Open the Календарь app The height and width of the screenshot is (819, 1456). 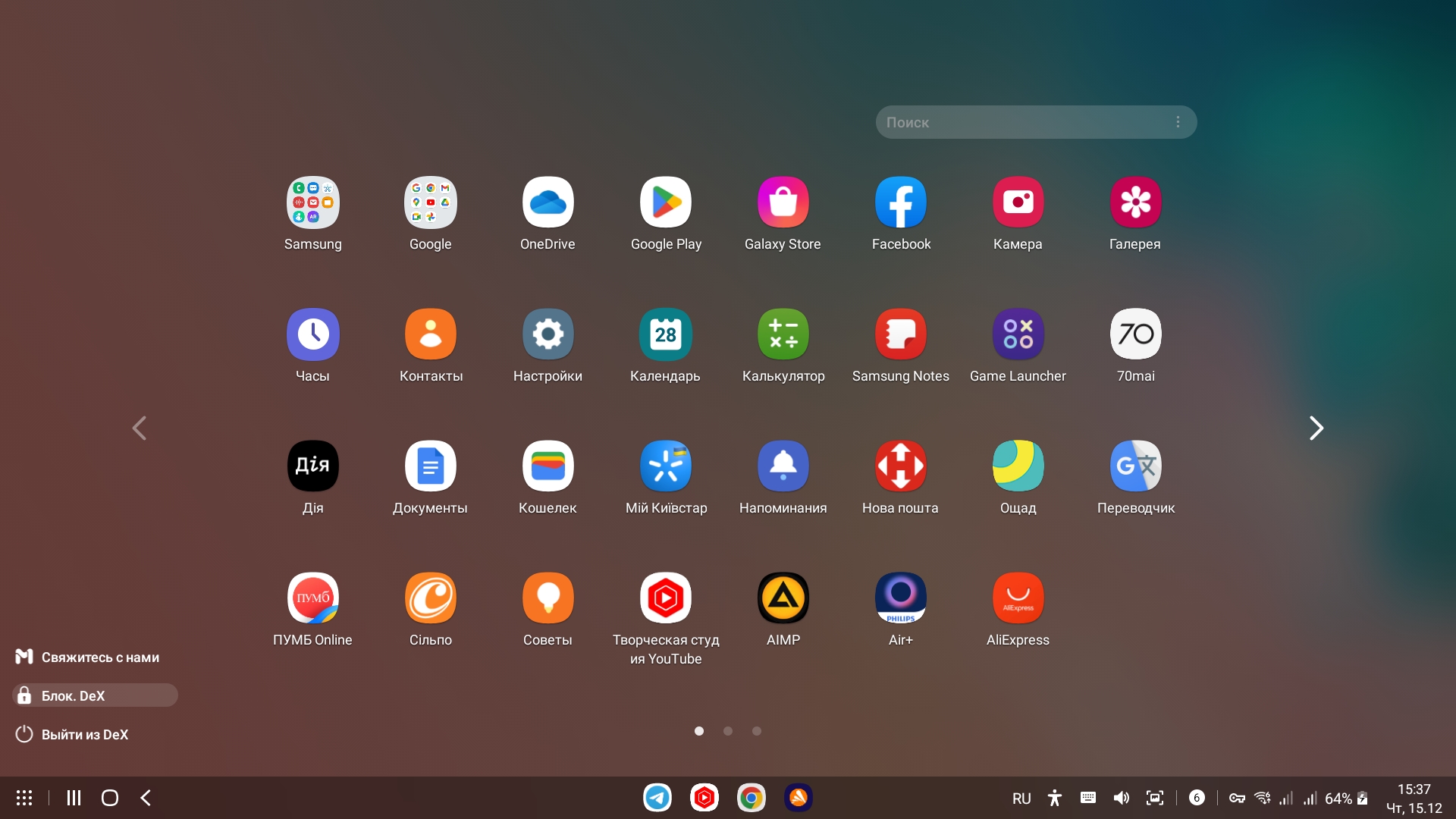666,334
